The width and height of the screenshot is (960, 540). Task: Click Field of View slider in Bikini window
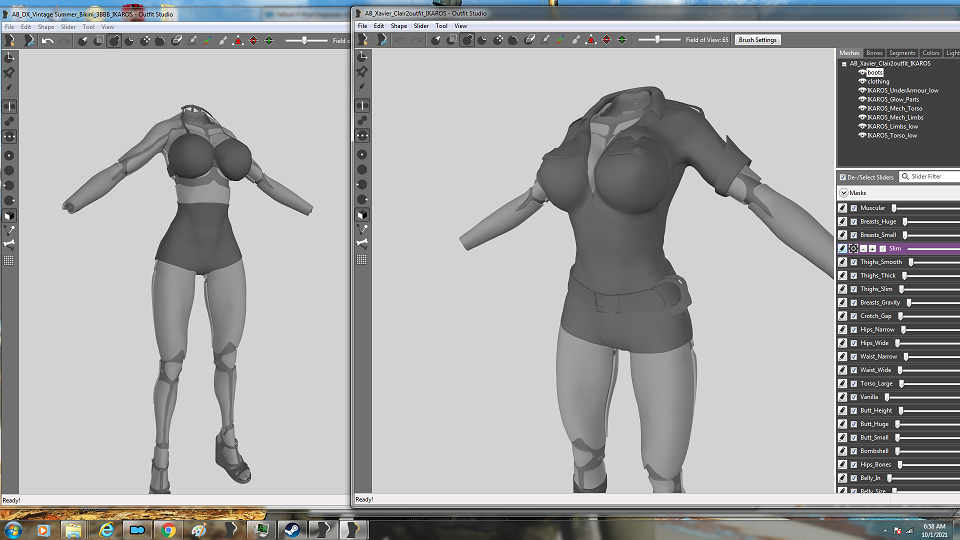coord(306,40)
